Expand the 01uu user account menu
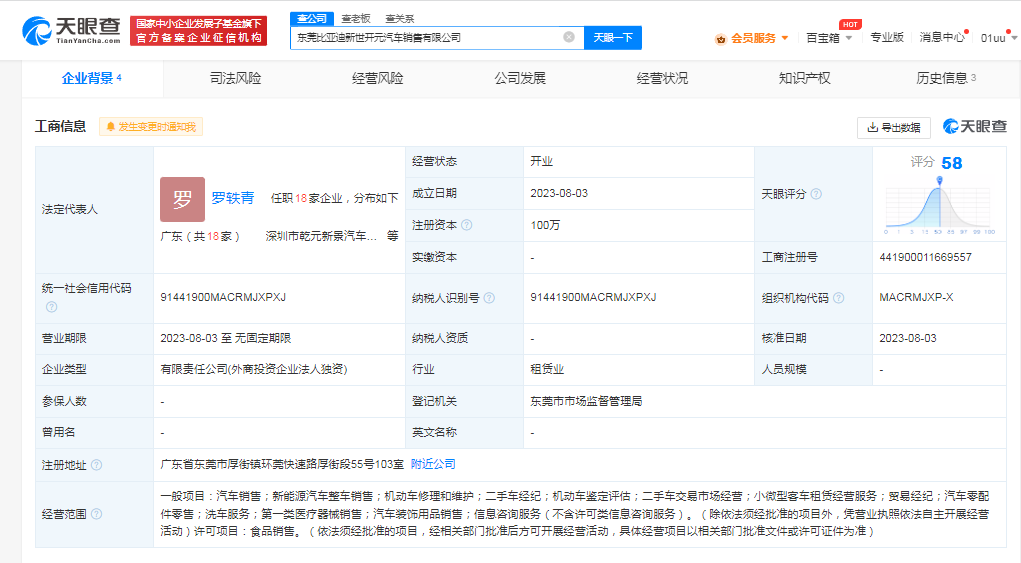 (x=997, y=38)
